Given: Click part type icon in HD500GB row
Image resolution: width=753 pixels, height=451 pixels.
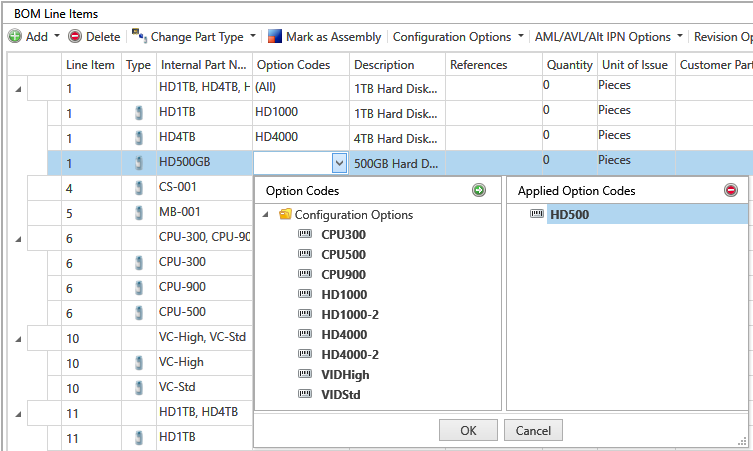Looking at the screenshot, I should click(x=138, y=161).
